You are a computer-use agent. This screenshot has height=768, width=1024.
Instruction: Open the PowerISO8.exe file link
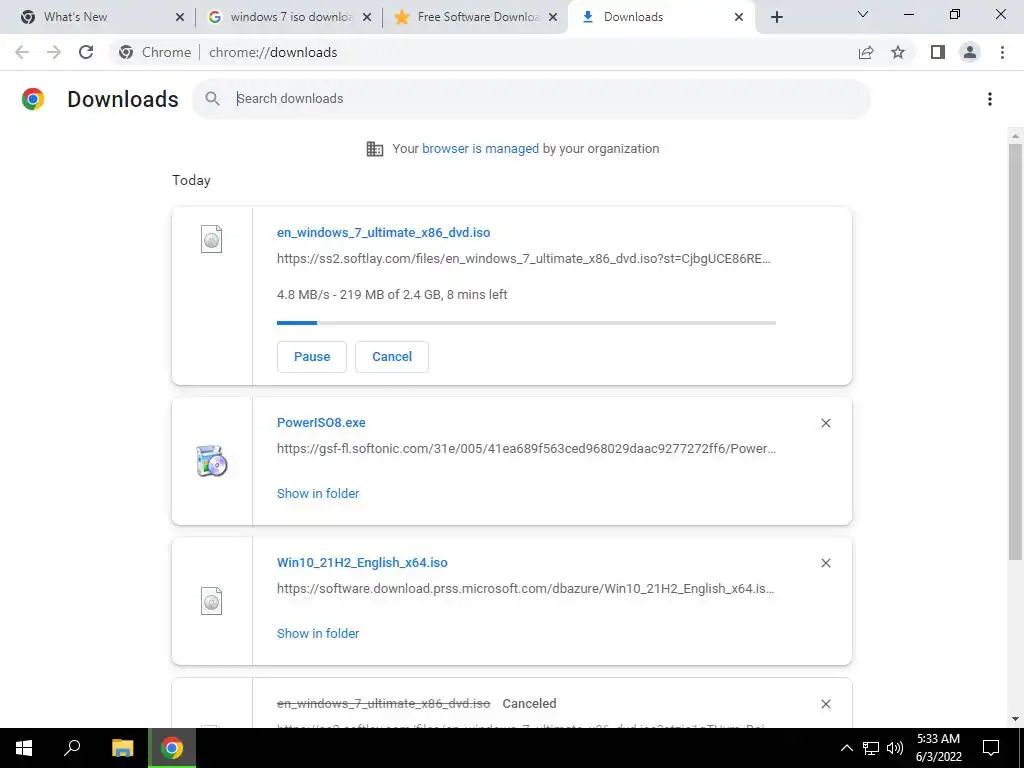[x=321, y=423]
